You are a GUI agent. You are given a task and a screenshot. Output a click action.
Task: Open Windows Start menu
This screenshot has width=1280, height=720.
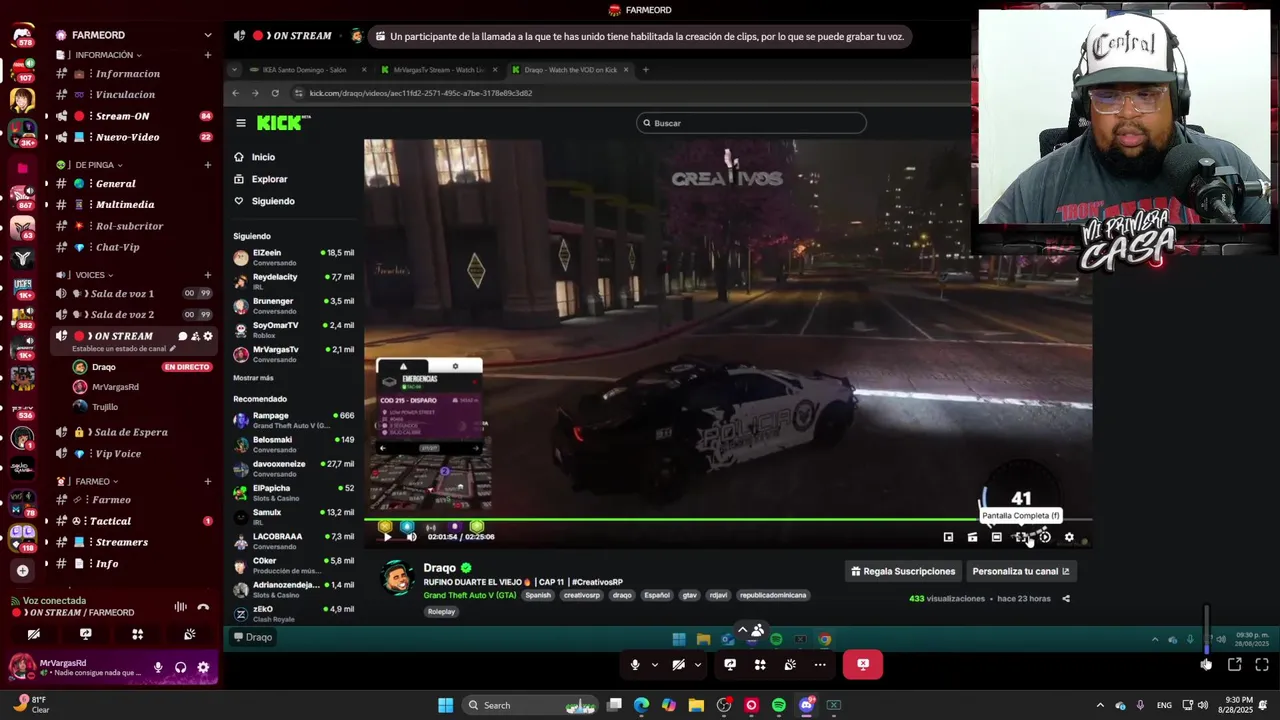tap(446, 705)
